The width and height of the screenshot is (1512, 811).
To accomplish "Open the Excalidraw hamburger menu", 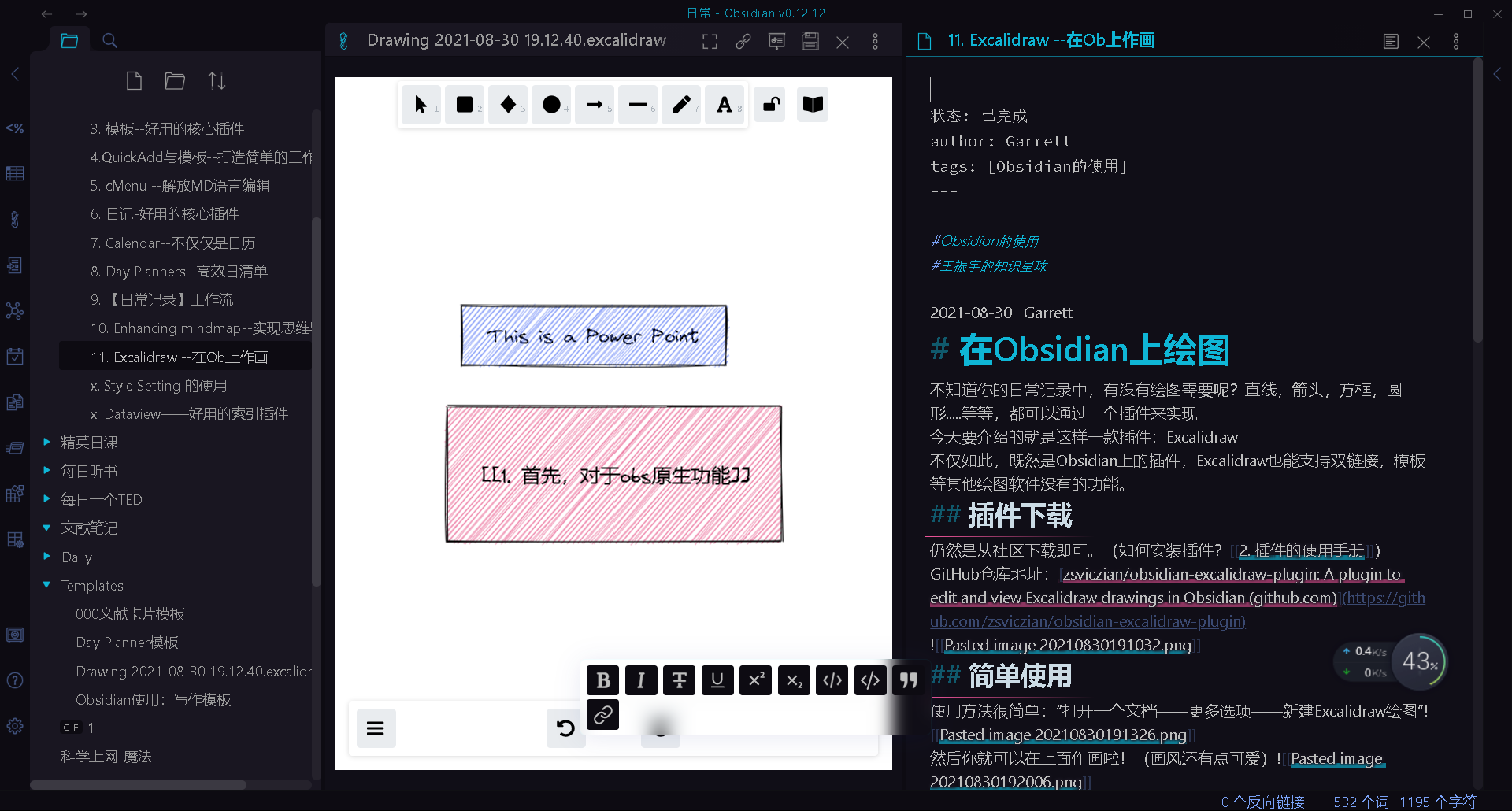I will (376, 728).
